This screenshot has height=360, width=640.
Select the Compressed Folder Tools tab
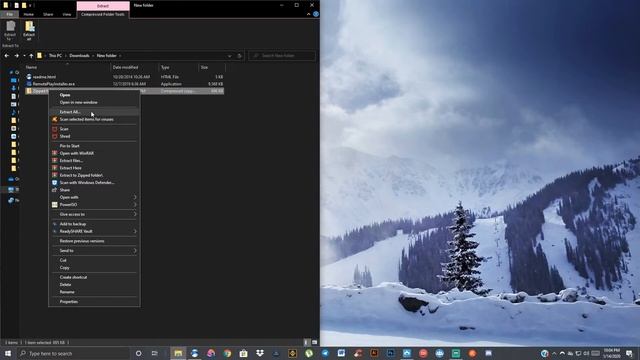click(x=103, y=14)
